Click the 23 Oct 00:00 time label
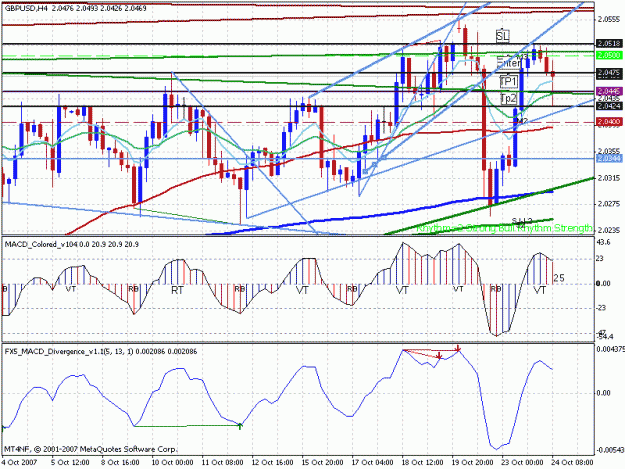Viewport: 625px width, 469px height. tap(522, 463)
